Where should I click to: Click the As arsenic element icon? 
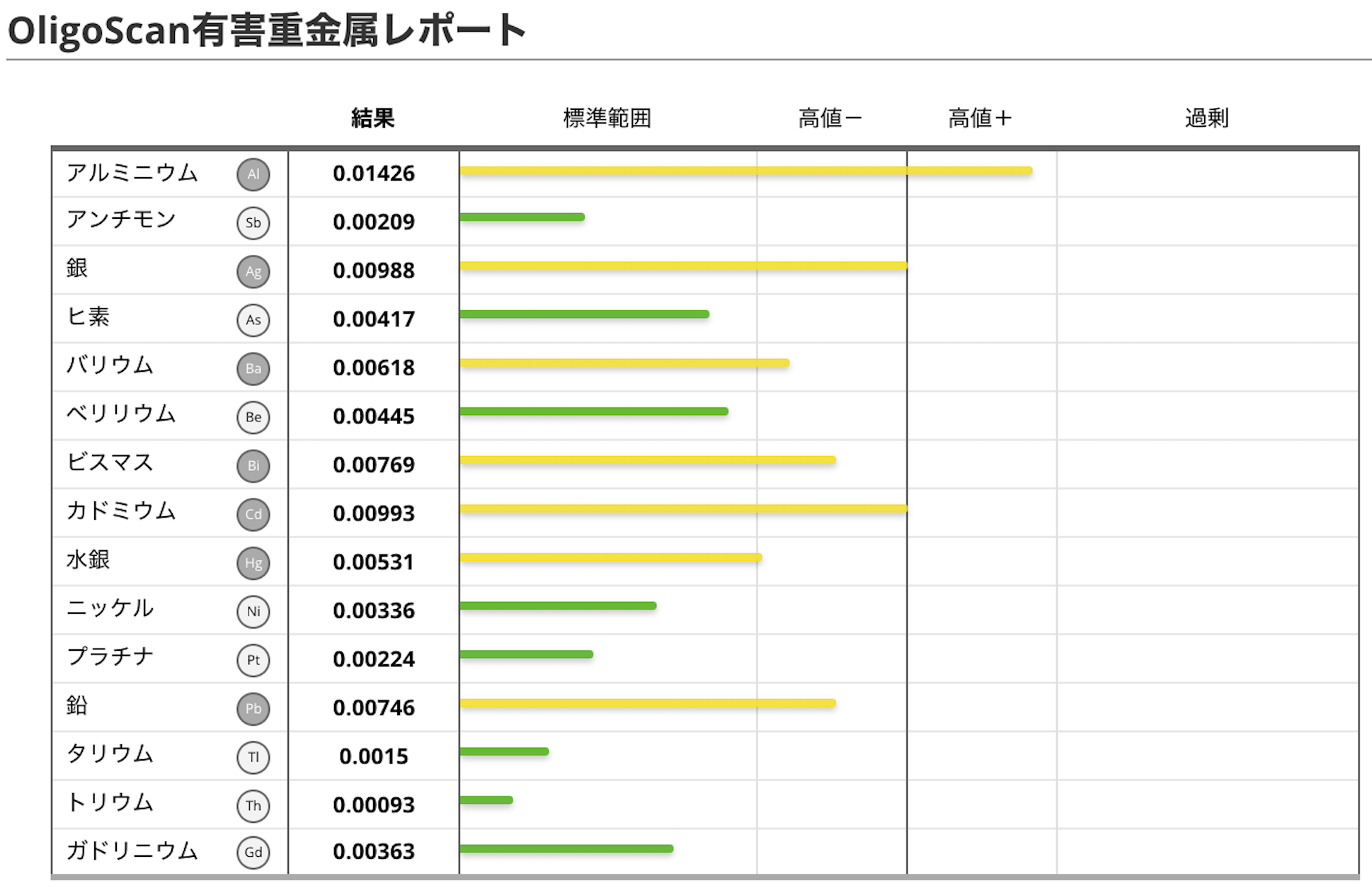click(253, 320)
